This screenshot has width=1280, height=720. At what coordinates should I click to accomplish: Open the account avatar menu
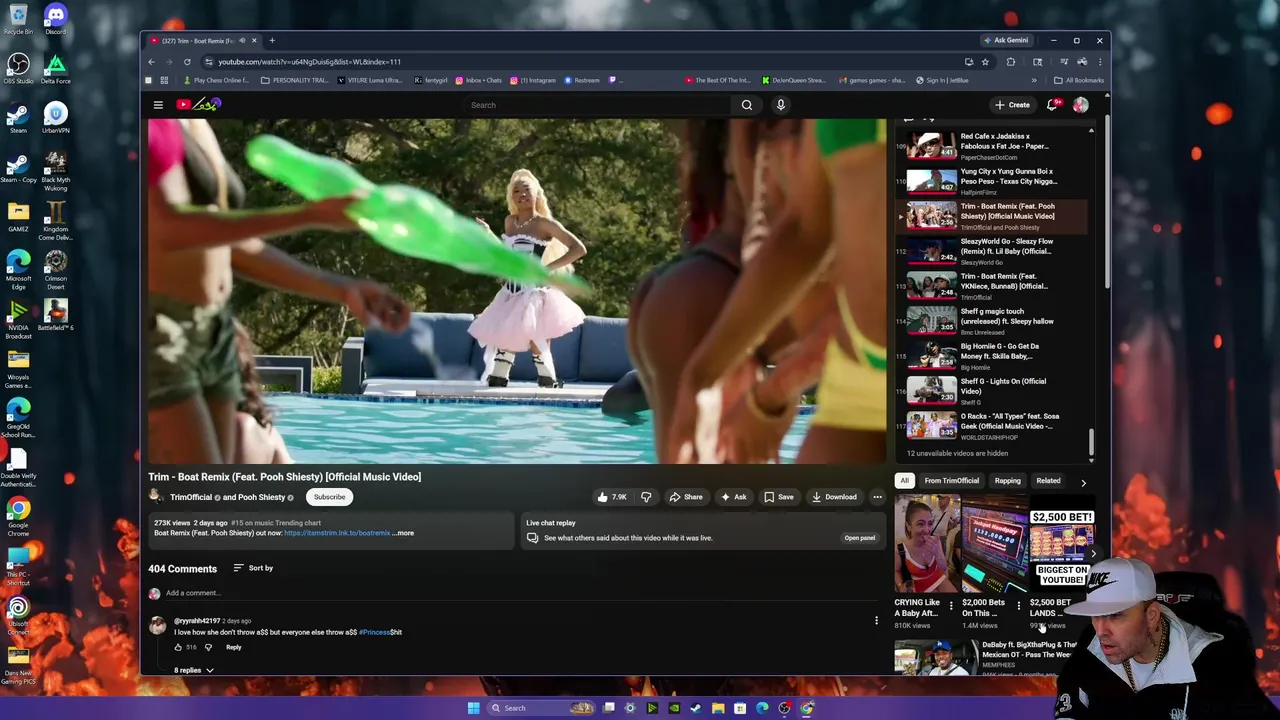1081,105
